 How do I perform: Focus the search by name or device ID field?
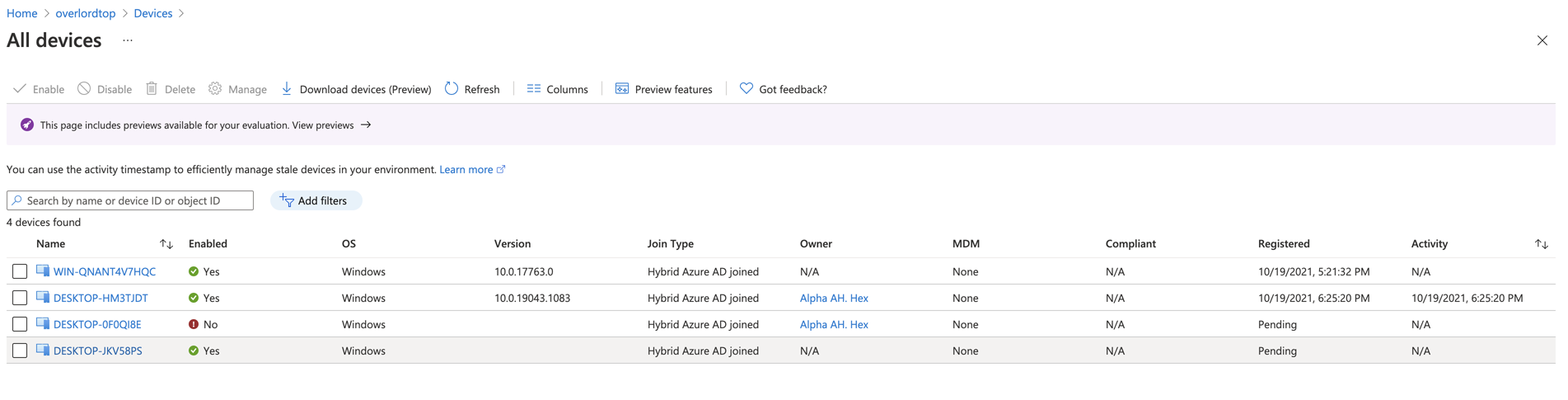[x=130, y=200]
